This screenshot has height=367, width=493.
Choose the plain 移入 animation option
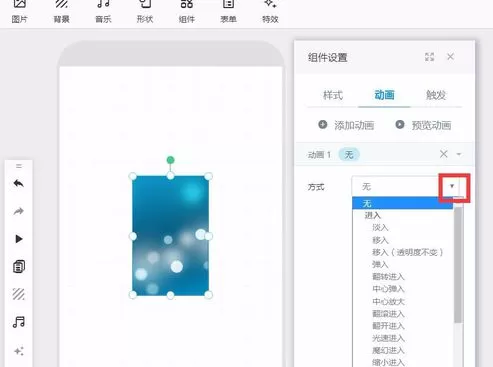tap(380, 240)
